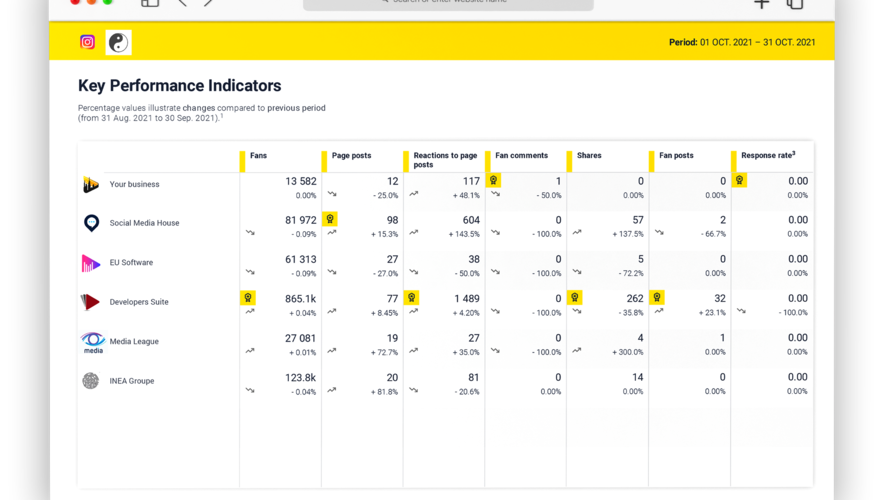The image size is (890, 500).
Task: Click the Key Performance Indicators heading
Action: [179, 86]
